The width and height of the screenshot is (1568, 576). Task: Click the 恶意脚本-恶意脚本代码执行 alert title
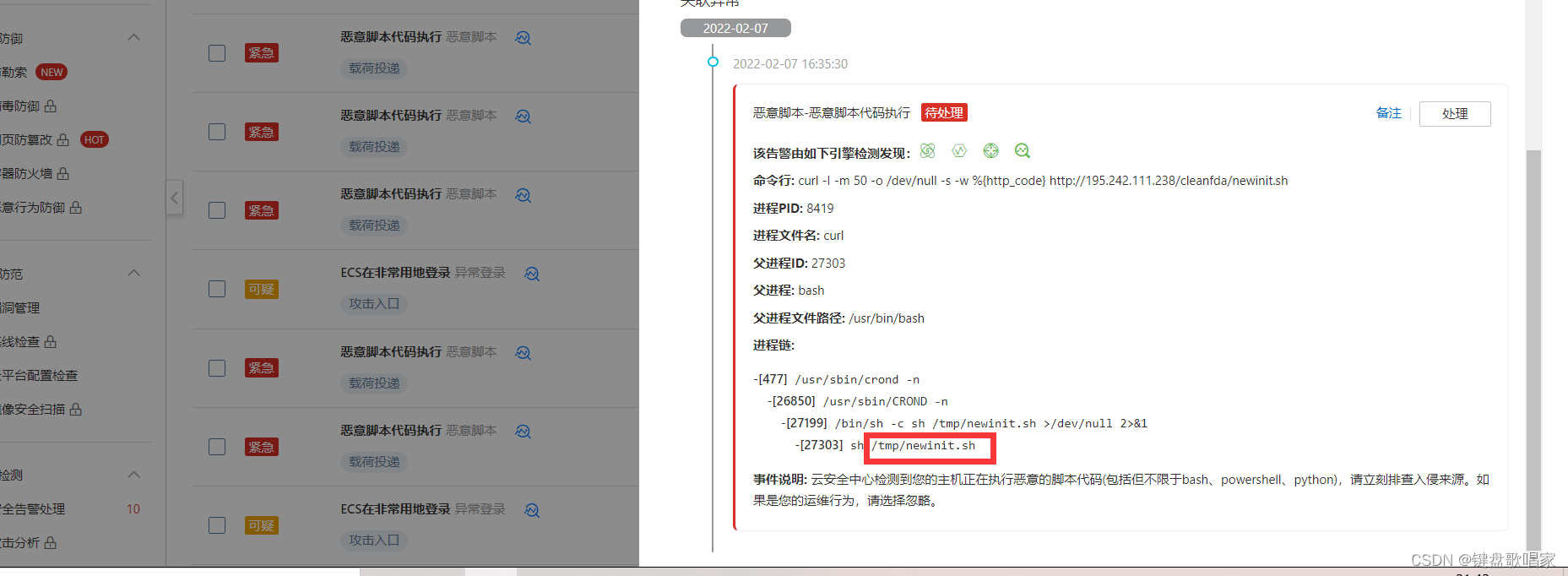point(832,112)
